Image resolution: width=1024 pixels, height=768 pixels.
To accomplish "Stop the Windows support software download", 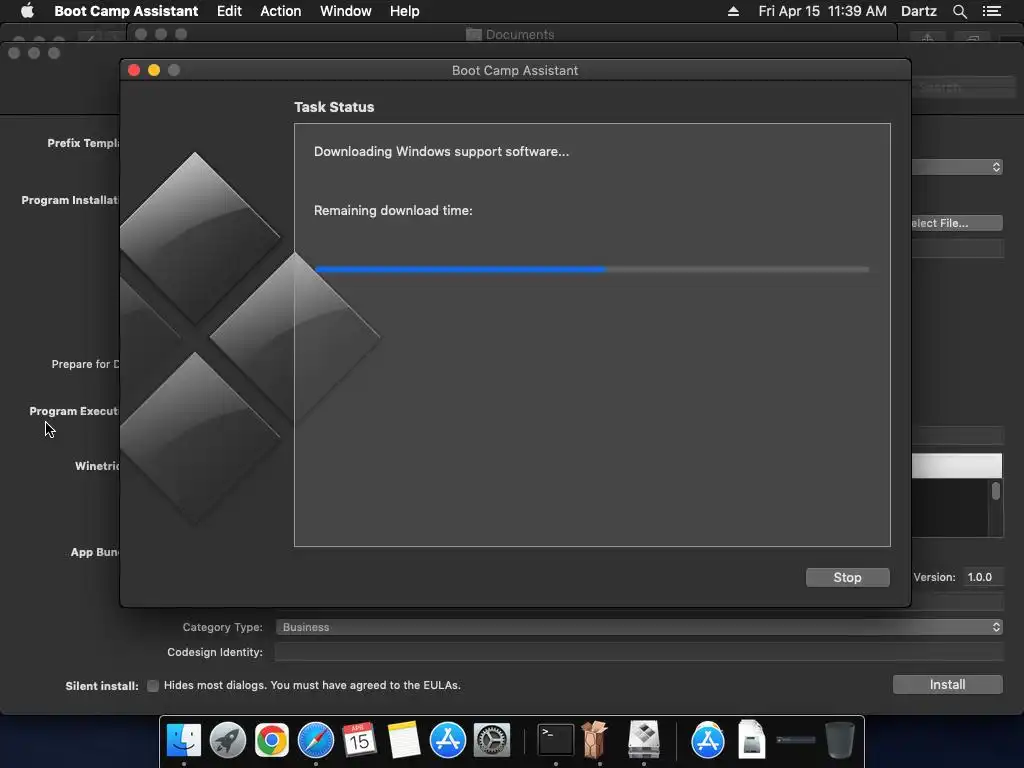I will click(x=848, y=577).
